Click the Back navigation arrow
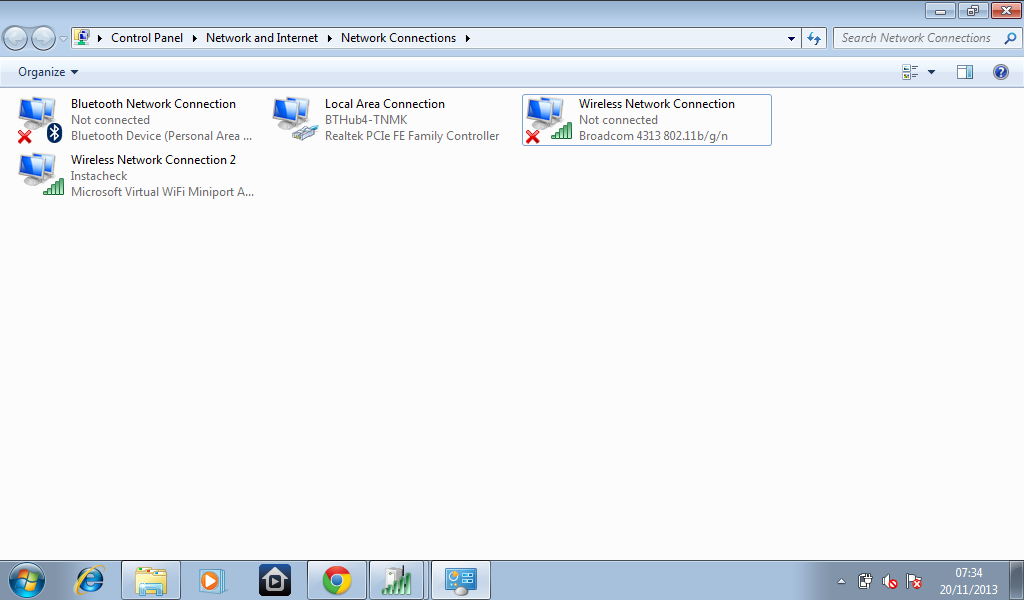The width and height of the screenshot is (1024, 600). point(16,39)
